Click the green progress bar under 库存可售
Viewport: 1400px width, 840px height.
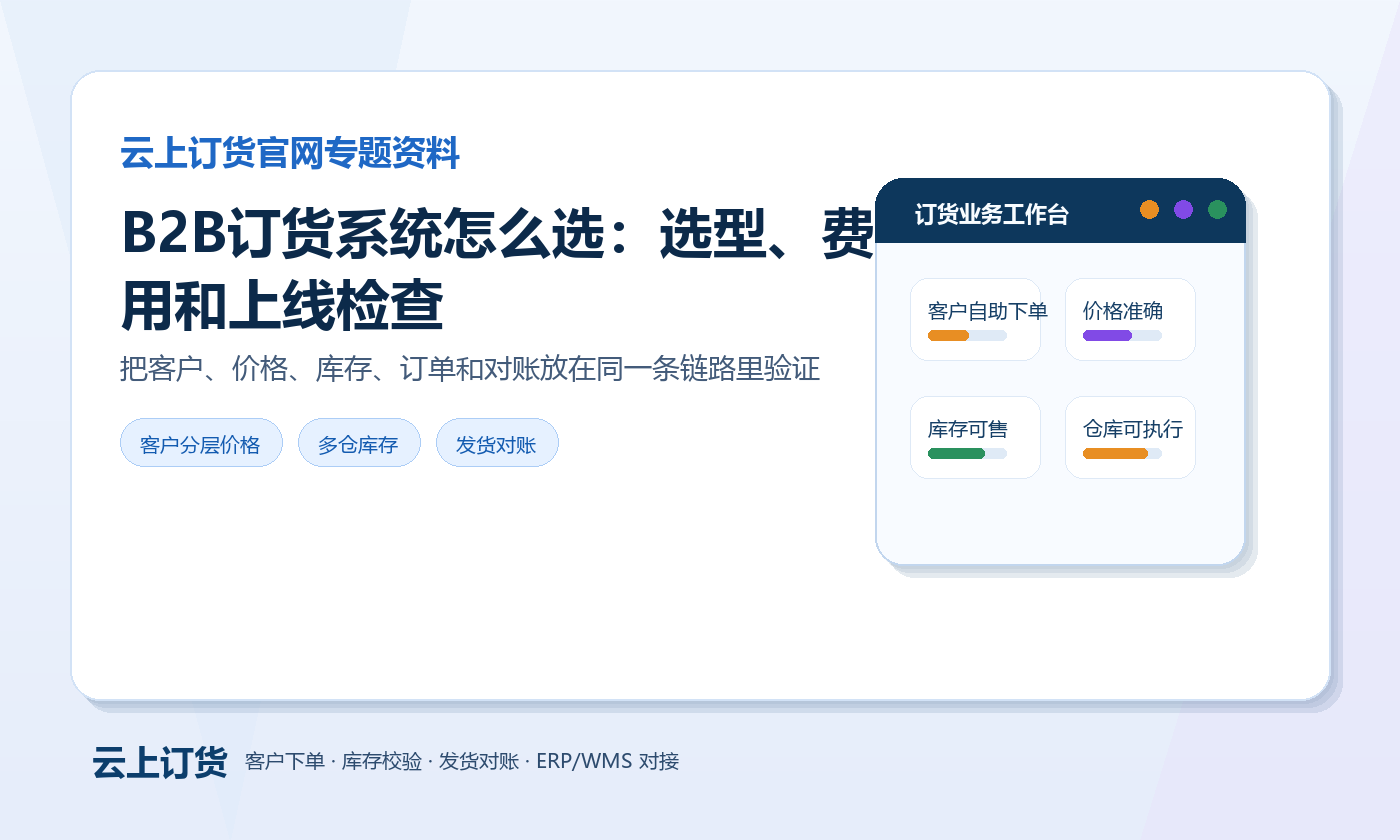(956, 453)
